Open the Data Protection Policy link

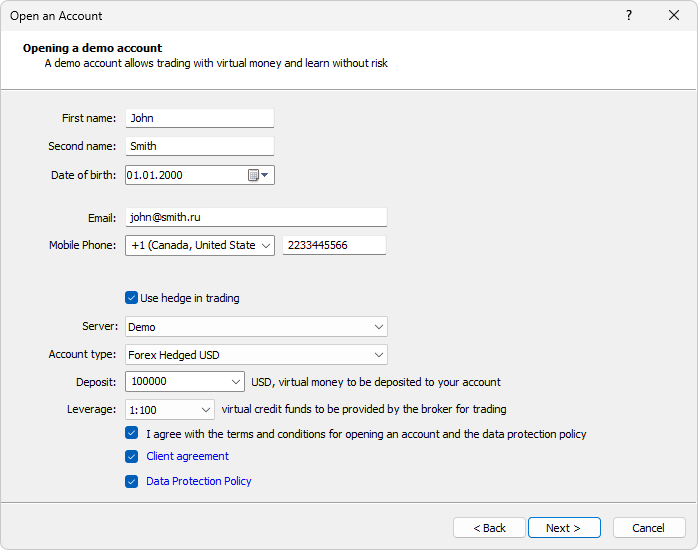[199, 481]
